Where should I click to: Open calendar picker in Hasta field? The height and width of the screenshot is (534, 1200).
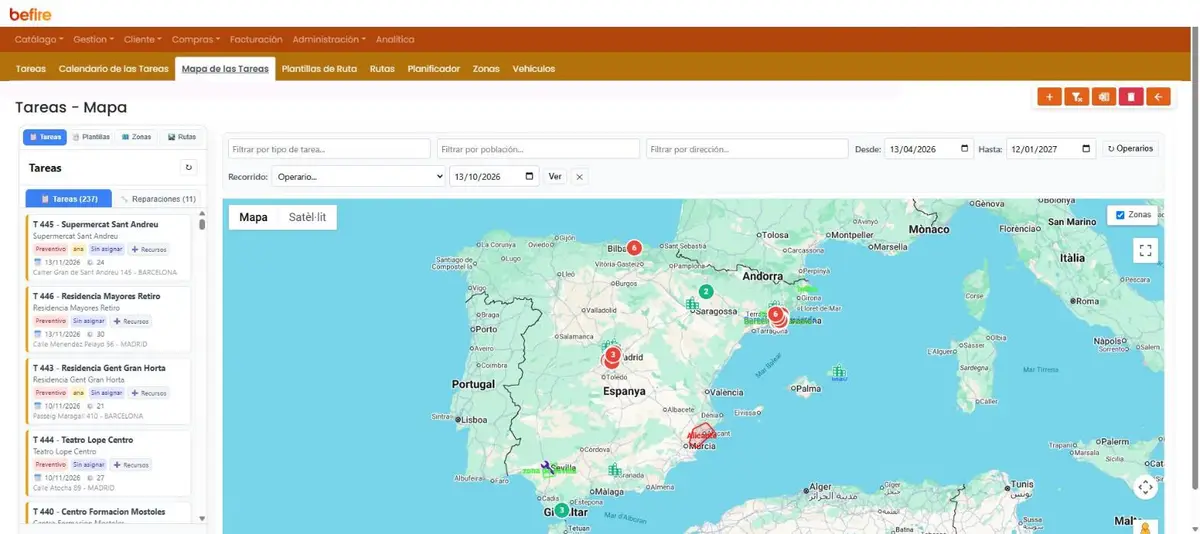[1086, 149]
